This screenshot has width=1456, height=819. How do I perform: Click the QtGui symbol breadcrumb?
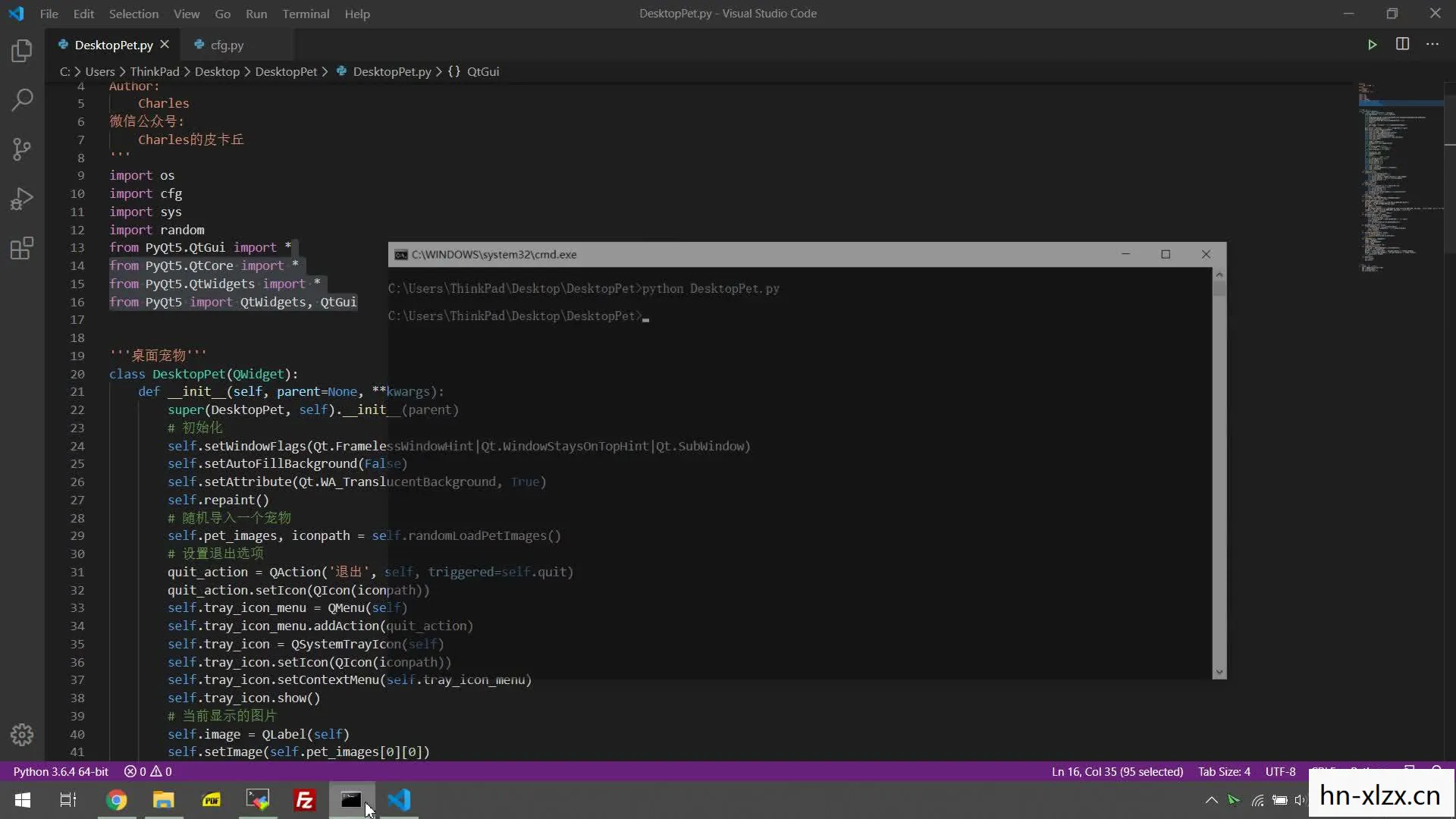point(482,71)
